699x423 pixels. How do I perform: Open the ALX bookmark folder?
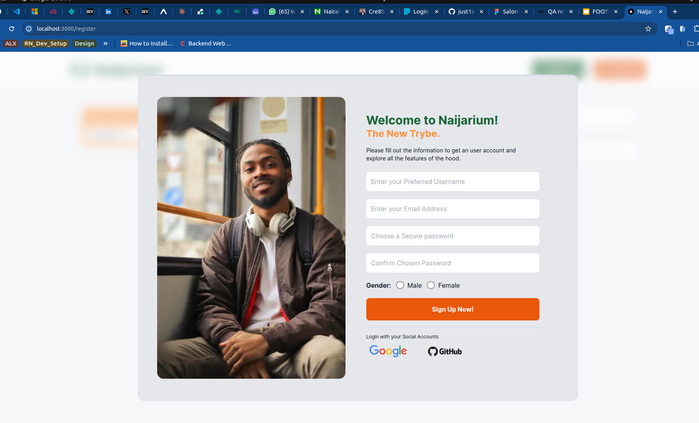pyautogui.click(x=11, y=43)
